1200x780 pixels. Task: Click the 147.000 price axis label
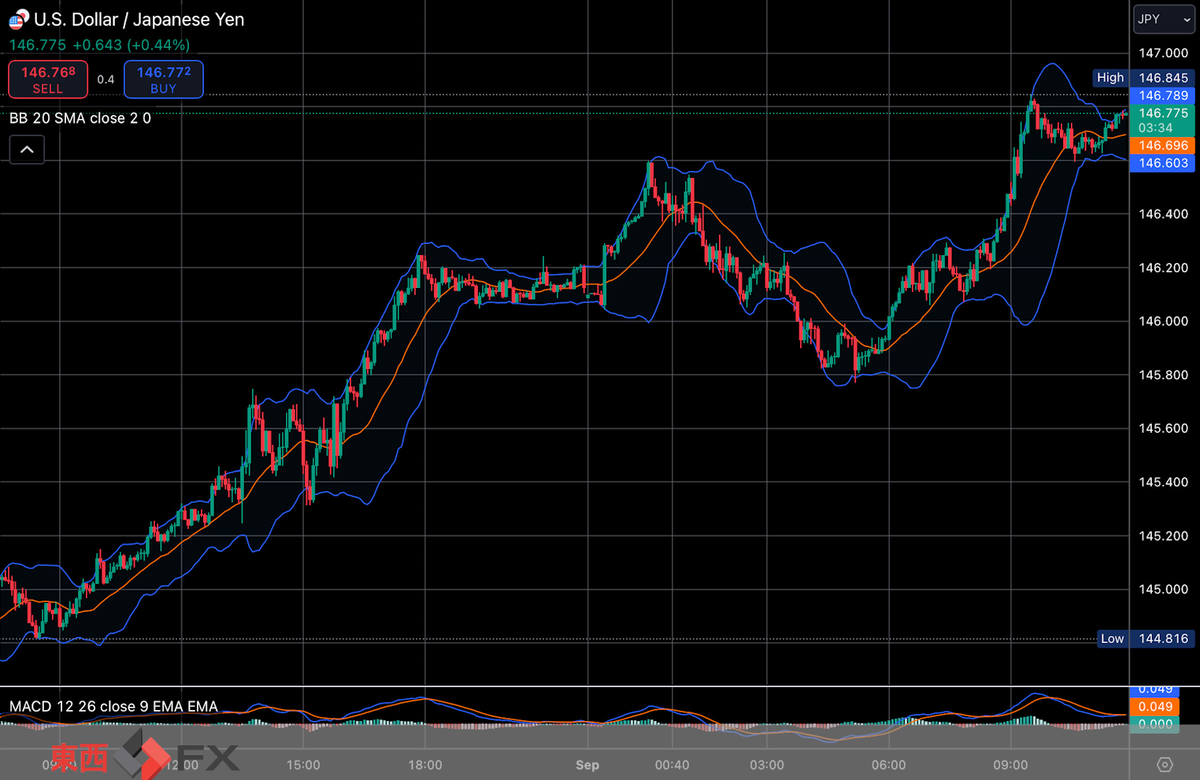click(1162, 53)
